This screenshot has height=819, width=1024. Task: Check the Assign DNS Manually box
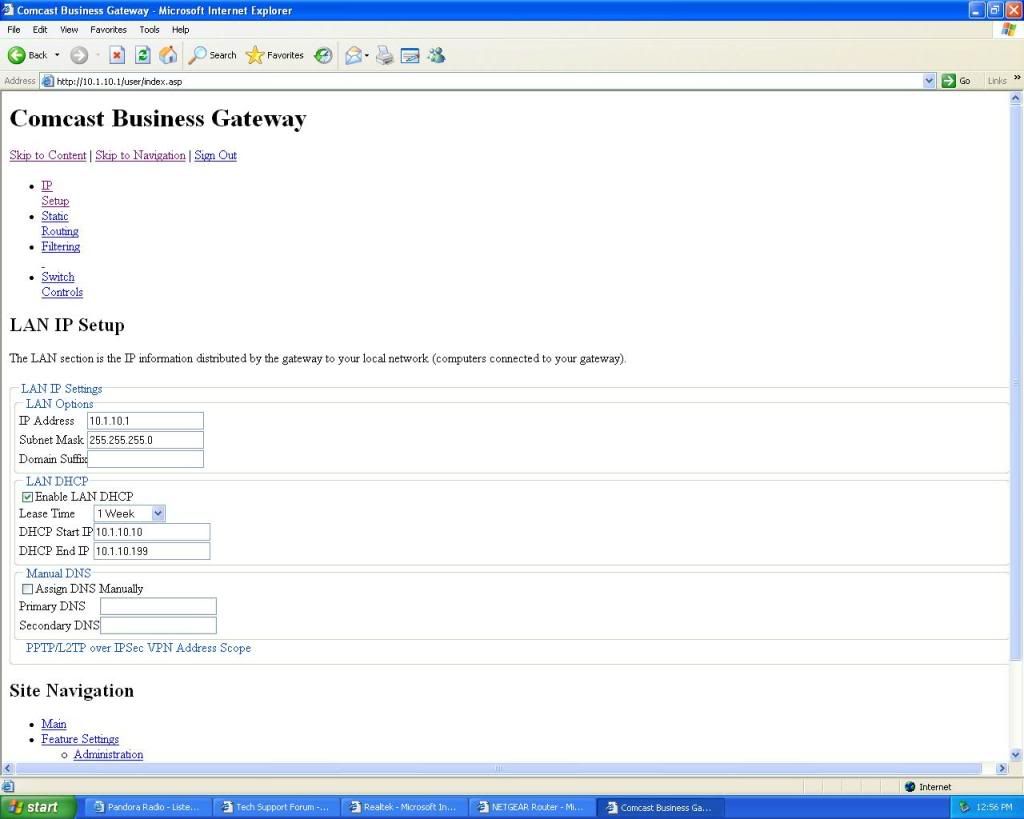27,589
